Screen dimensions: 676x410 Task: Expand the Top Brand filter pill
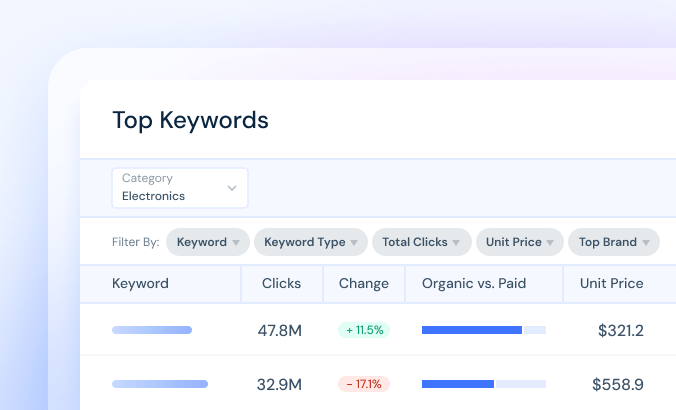[614, 242]
